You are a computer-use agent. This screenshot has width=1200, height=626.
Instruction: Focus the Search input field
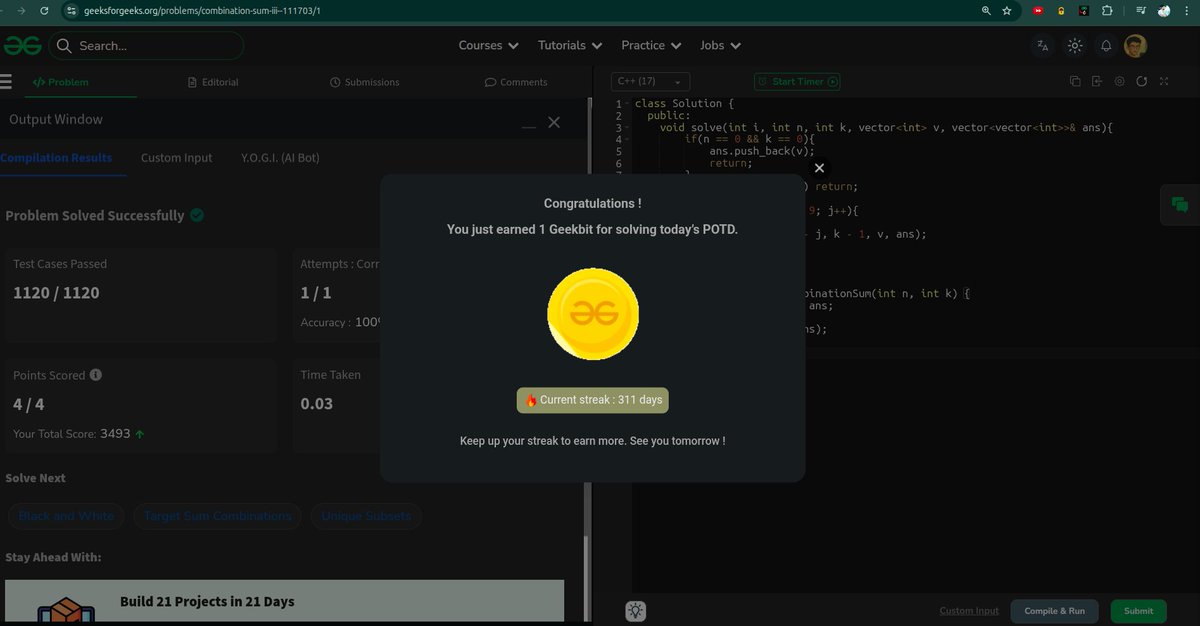click(x=146, y=45)
